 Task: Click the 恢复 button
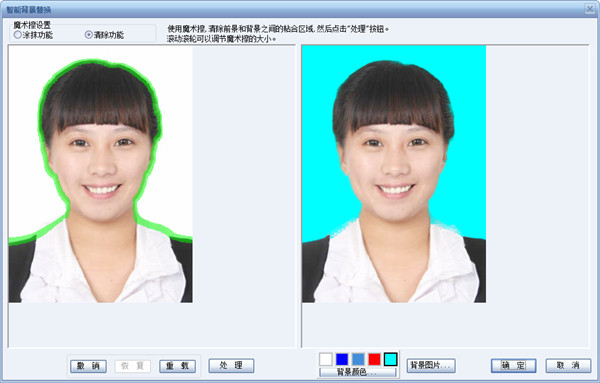pyautogui.click(x=133, y=366)
